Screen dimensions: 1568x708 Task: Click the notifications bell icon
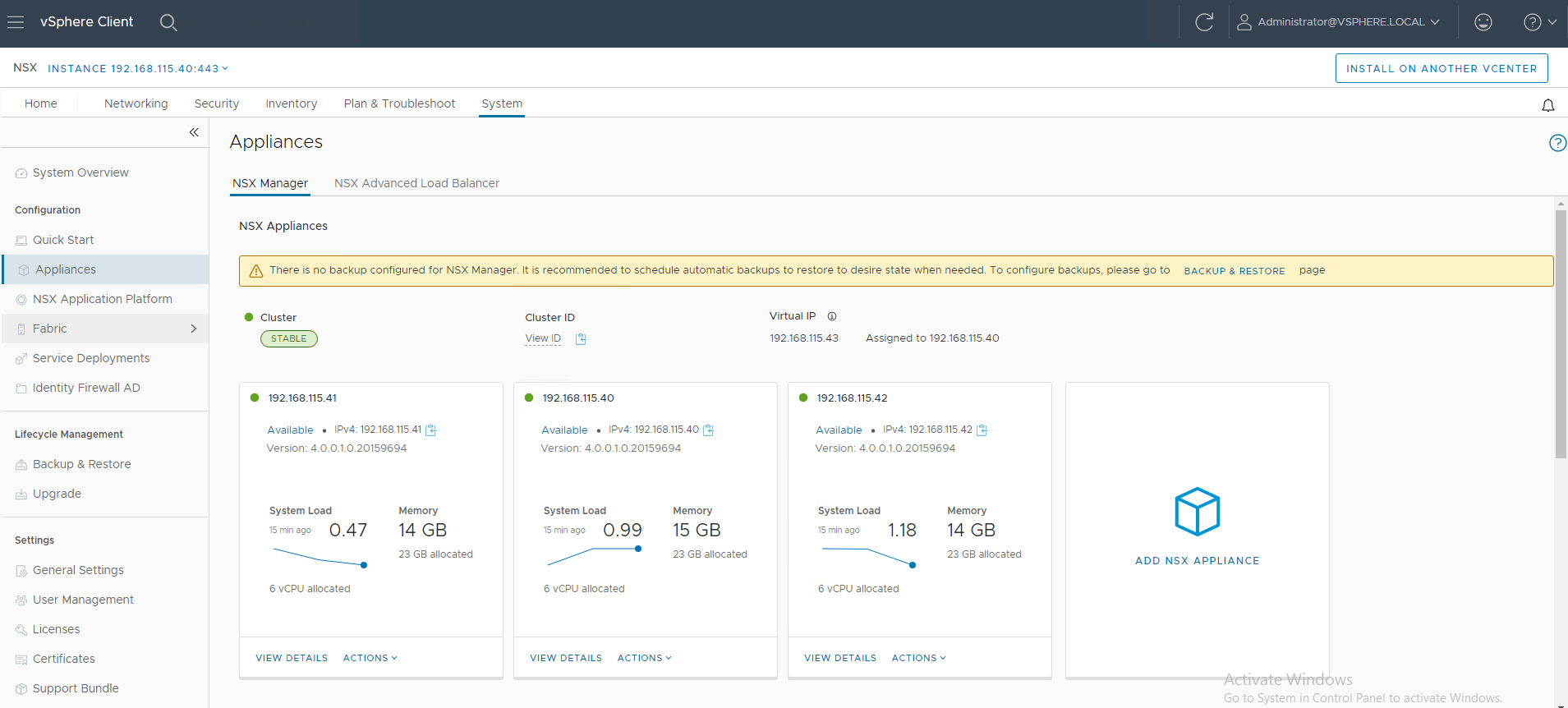pyautogui.click(x=1548, y=105)
